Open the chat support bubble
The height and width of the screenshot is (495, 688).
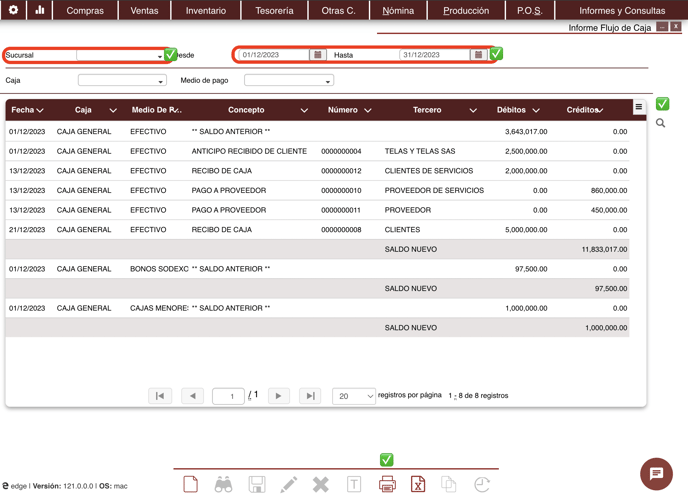pos(656,474)
